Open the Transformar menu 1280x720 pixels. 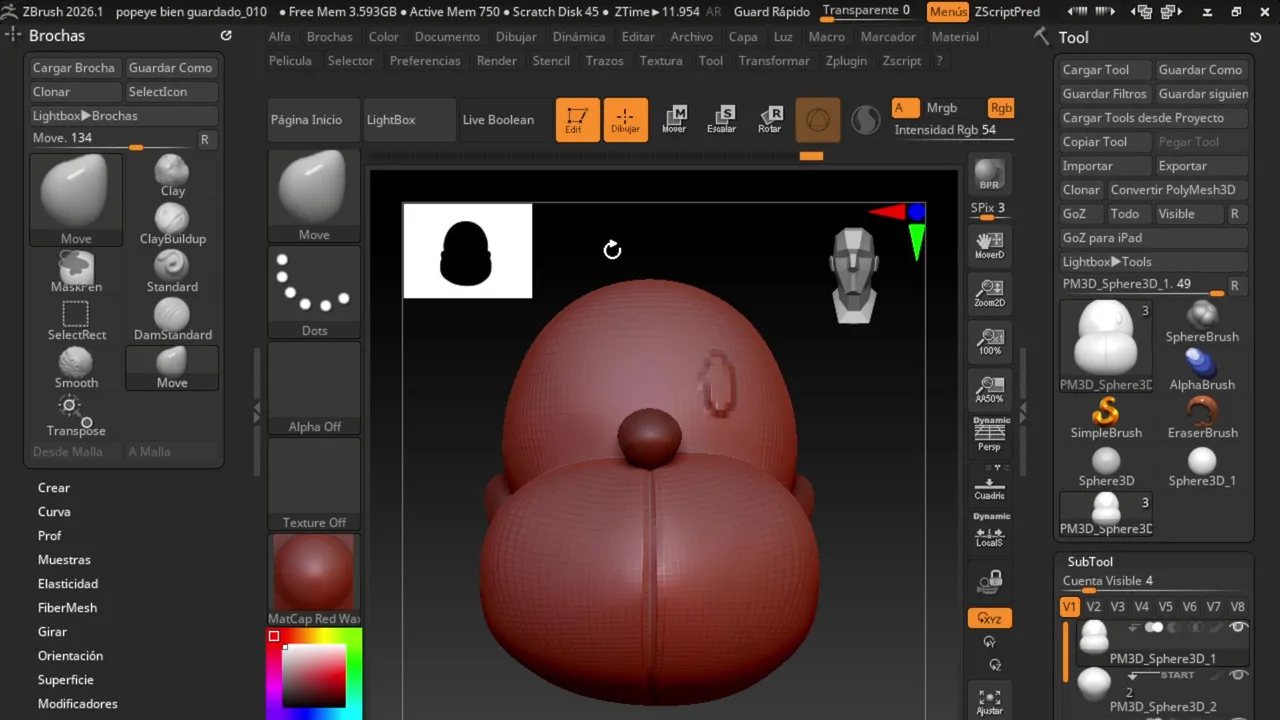pyautogui.click(x=774, y=61)
